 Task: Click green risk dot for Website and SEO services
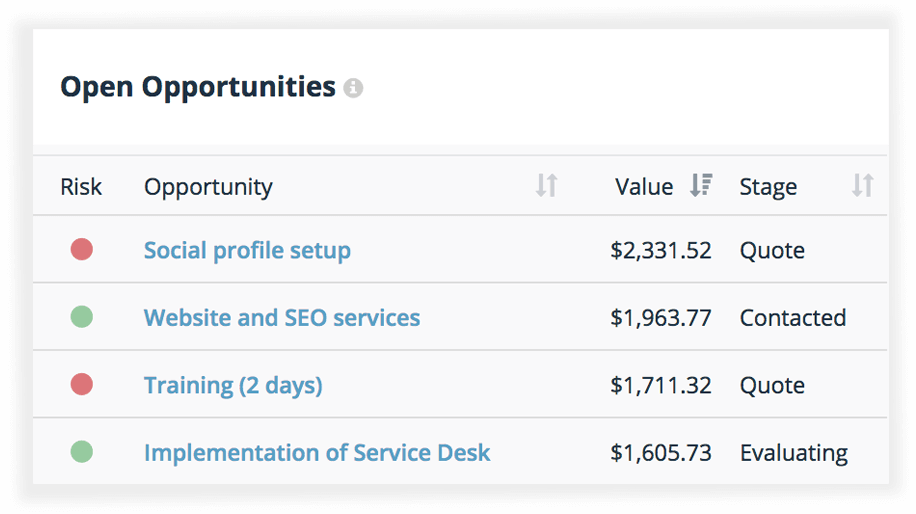pyautogui.click(x=82, y=317)
